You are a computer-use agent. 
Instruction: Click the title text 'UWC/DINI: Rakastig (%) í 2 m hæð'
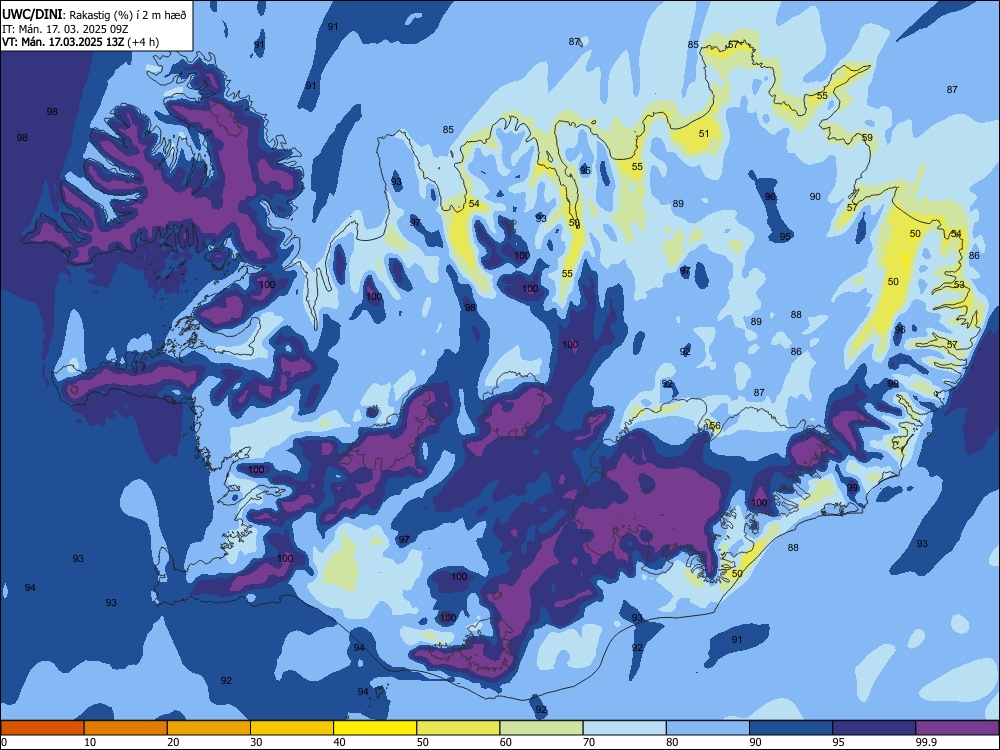94,15
